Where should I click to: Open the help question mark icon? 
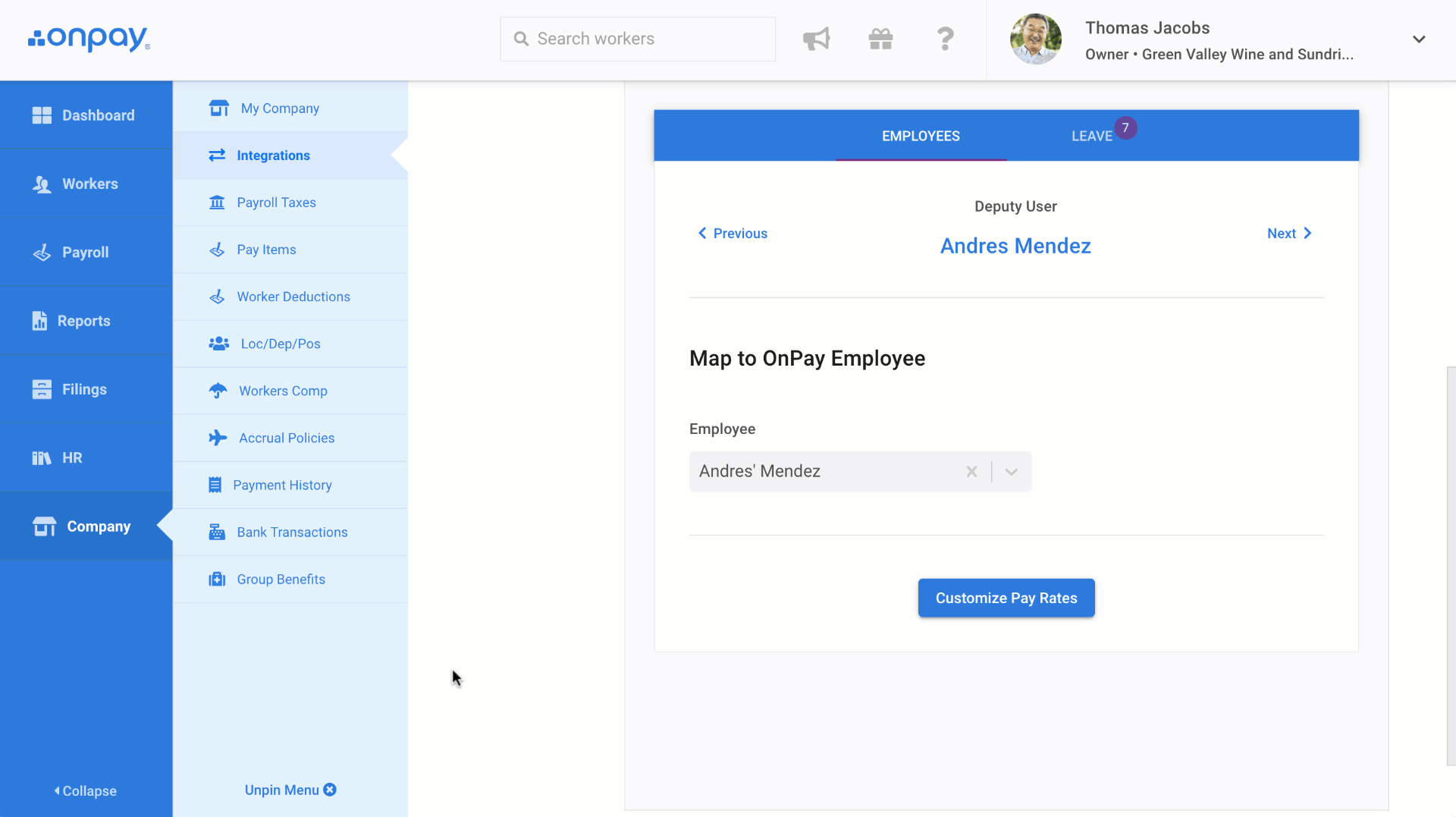(945, 39)
